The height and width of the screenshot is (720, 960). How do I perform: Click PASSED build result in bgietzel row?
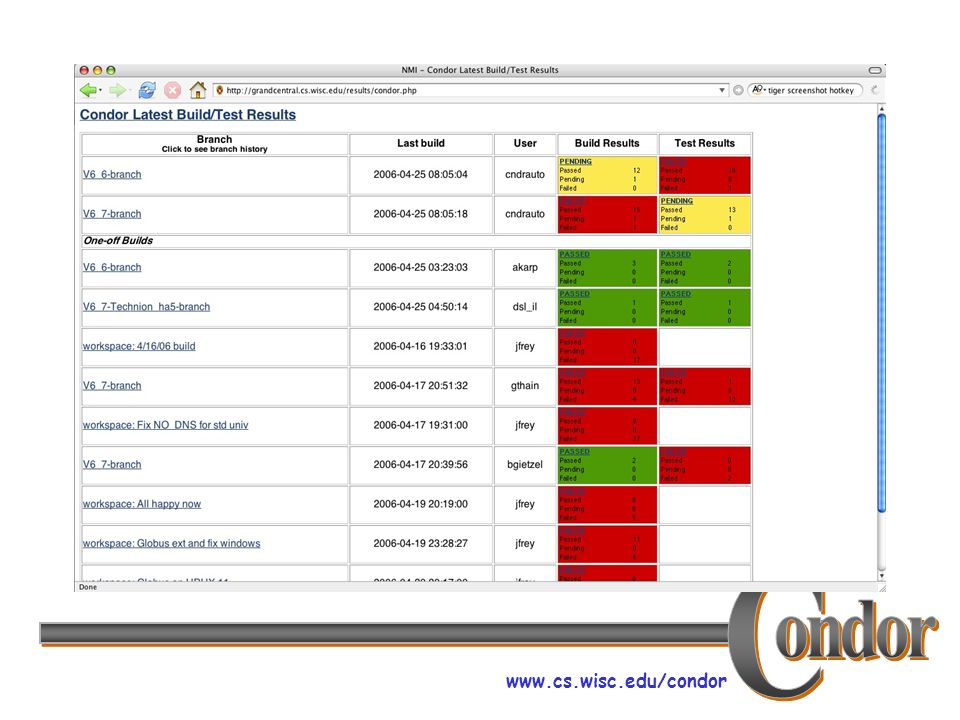574,452
